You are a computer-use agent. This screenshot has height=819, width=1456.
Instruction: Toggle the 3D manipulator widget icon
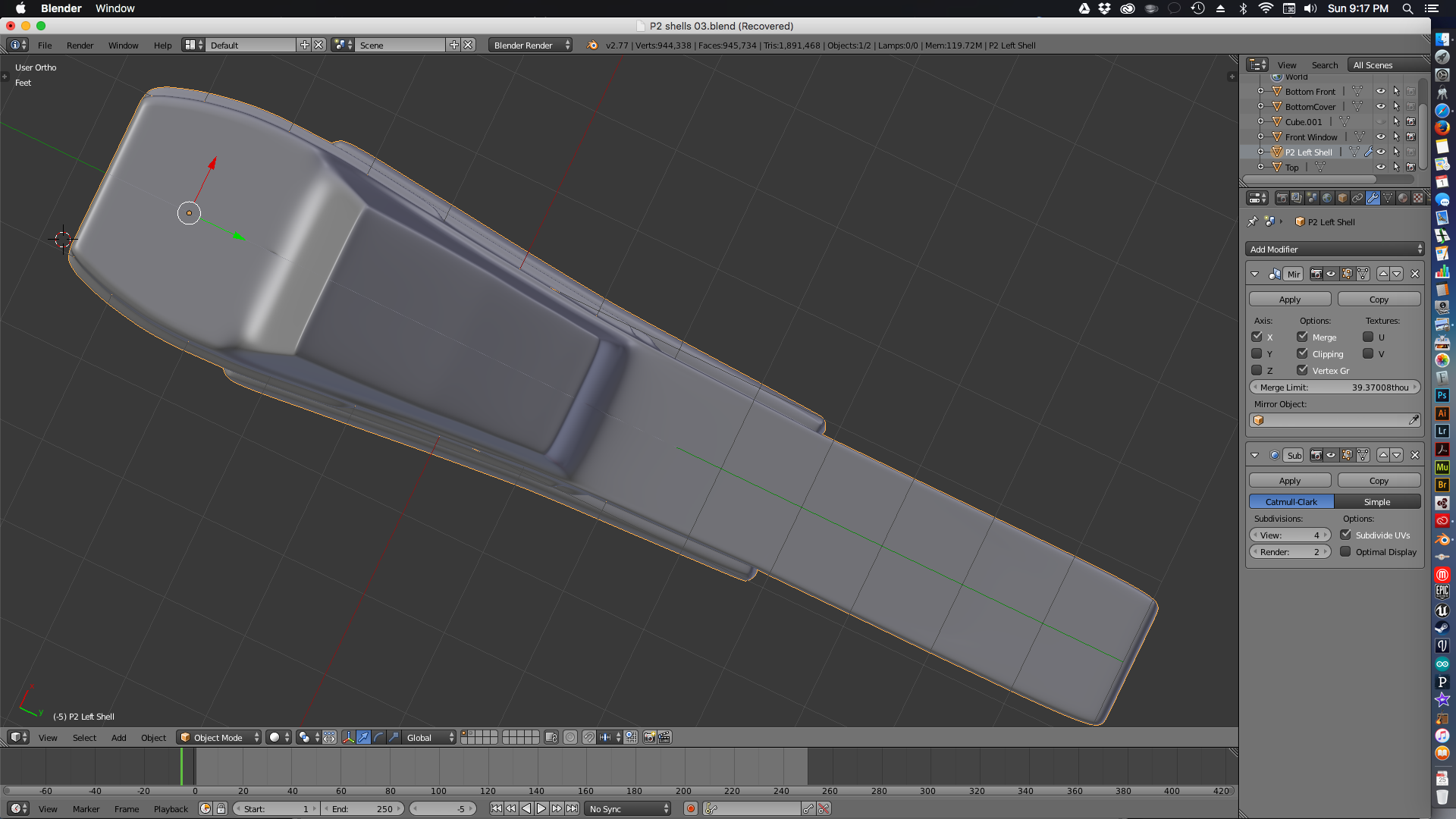point(348,737)
